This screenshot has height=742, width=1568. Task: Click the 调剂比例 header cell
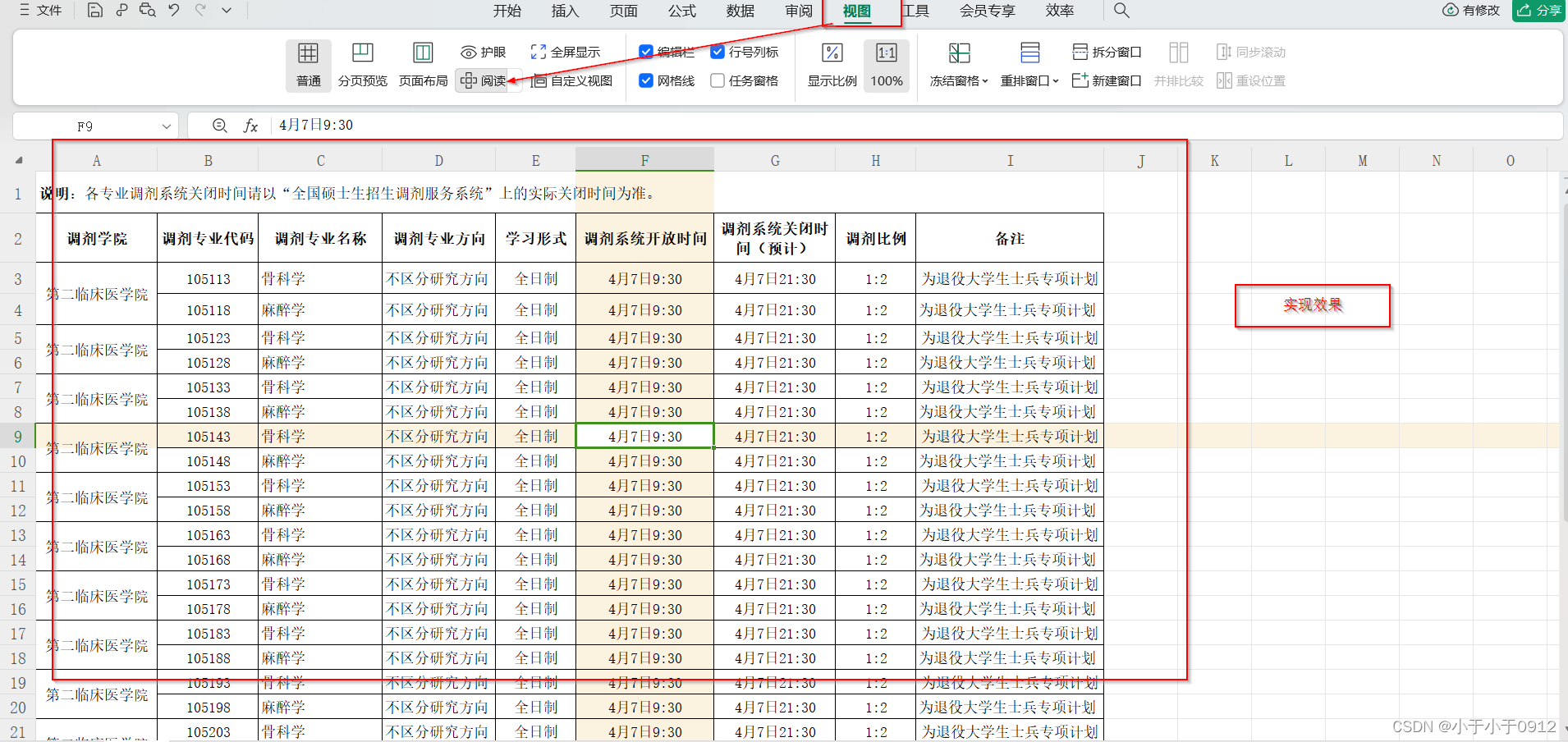pos(876,239)
